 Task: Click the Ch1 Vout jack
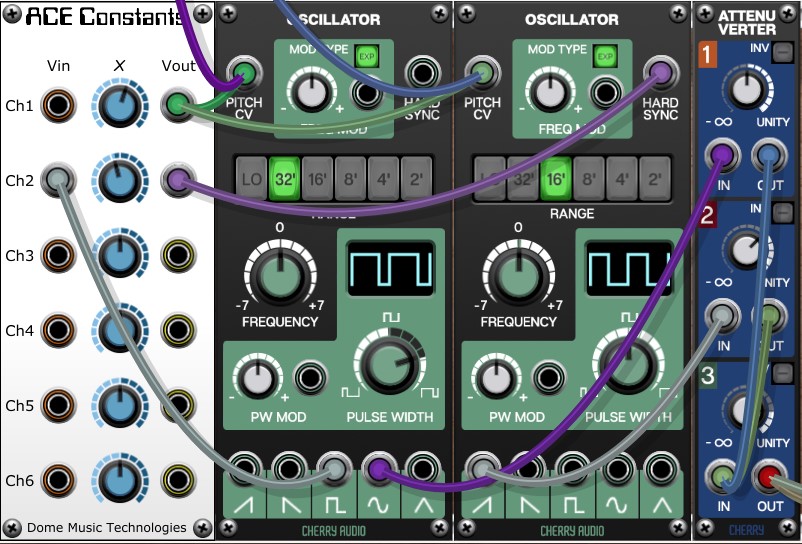[x=177, y=105]
